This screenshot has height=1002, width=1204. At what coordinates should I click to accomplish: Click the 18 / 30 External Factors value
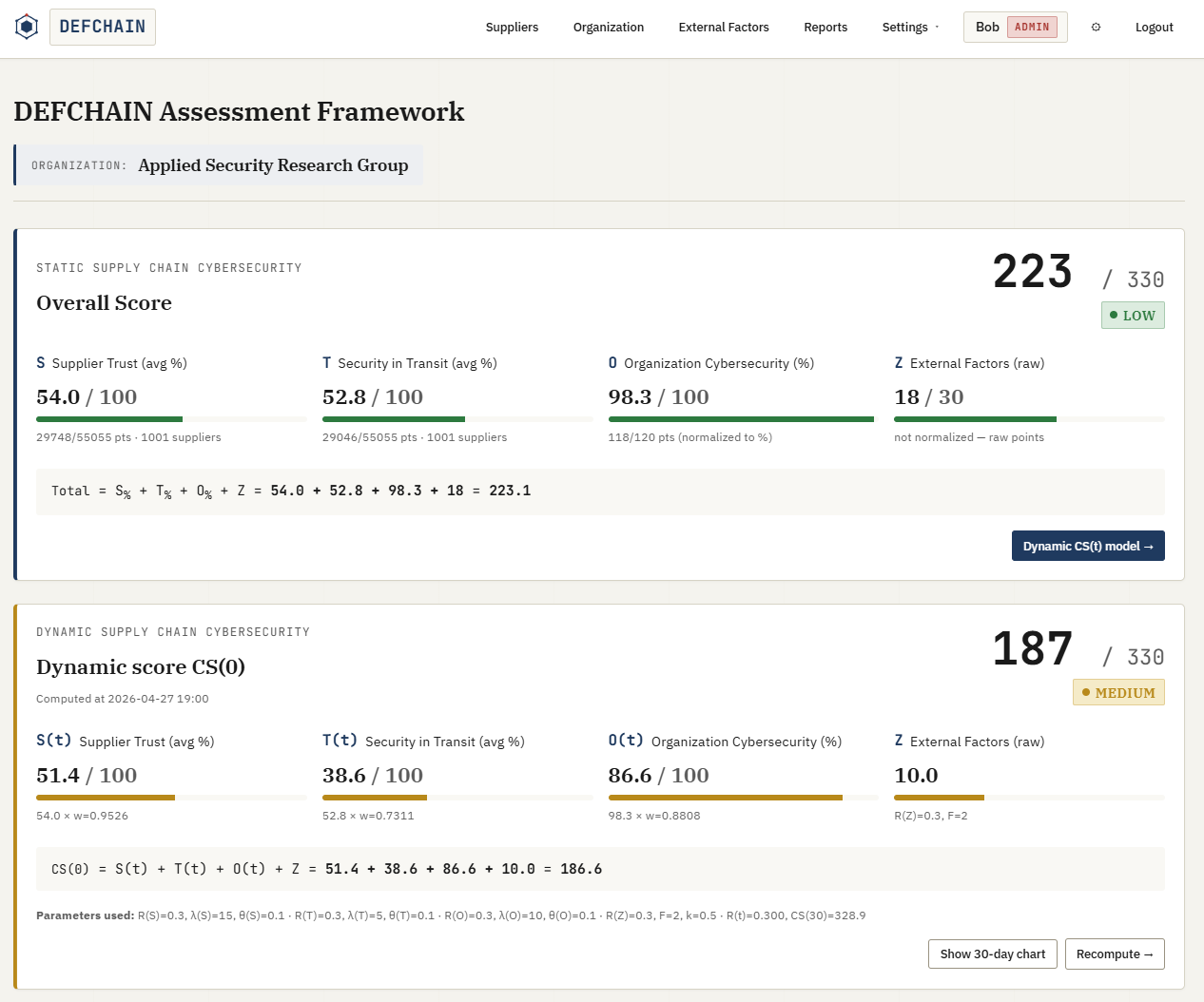pos(929,397)
